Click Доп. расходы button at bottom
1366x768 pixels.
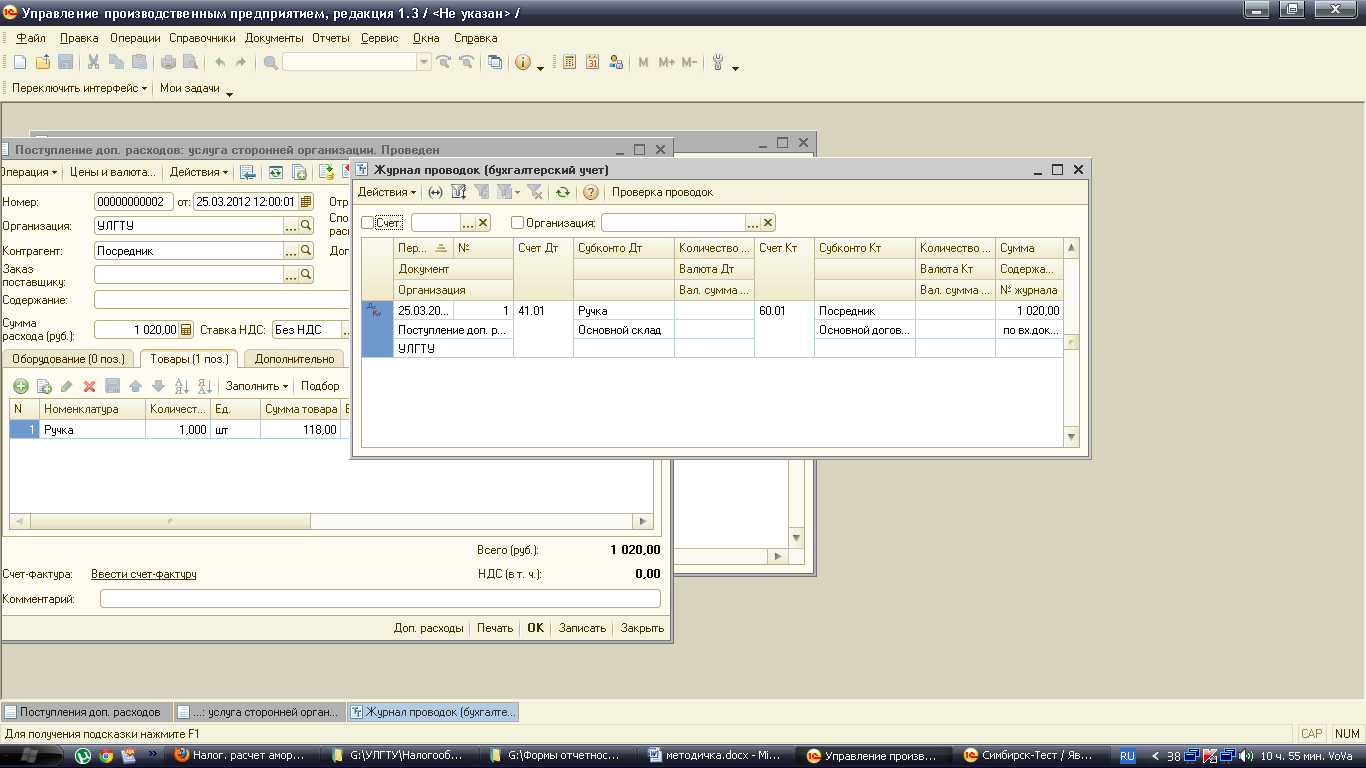click(x=429, y=628)
